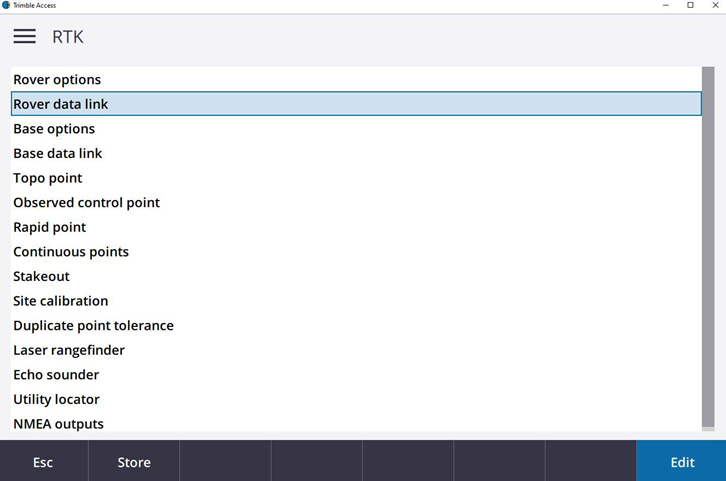Open Echo sounder settings
The image size is (726, 481).
pyautogui.click(x=56, y=375)
